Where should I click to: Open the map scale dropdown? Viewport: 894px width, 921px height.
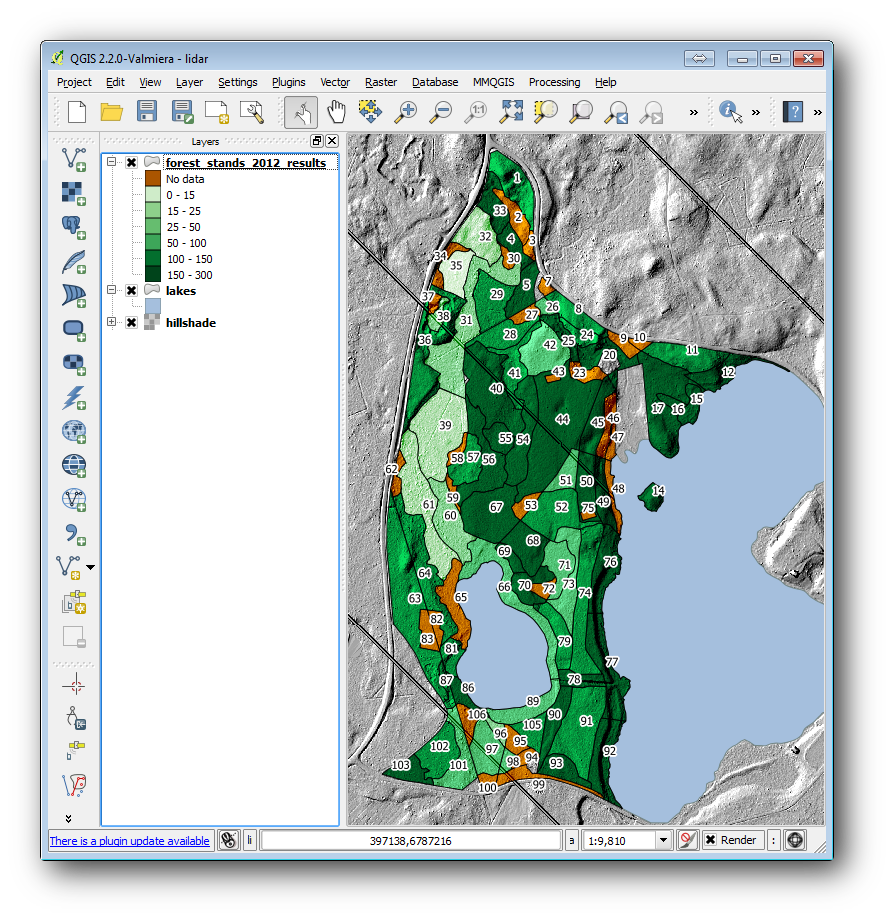pos(663,841)
